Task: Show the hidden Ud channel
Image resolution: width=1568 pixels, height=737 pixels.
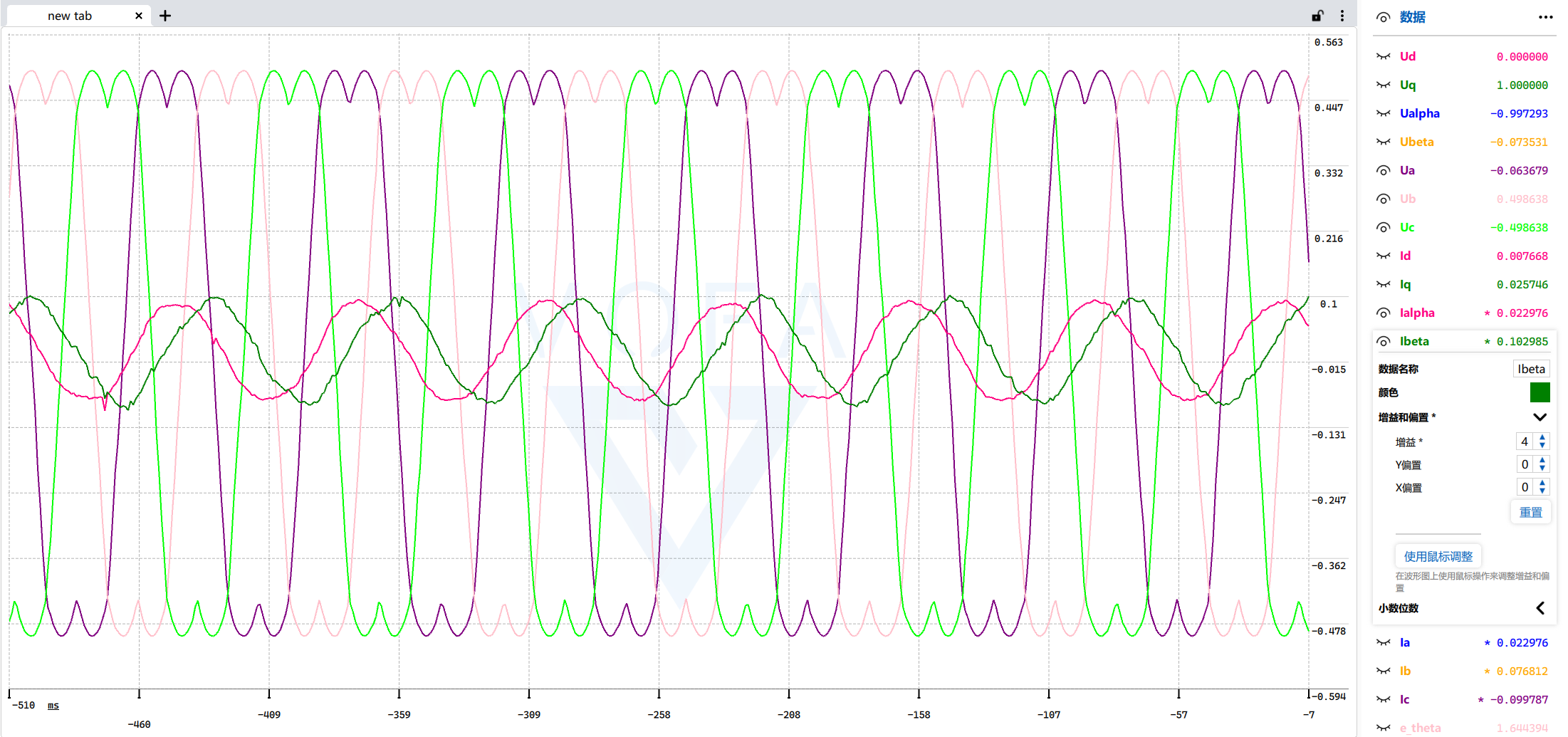Action: coord(1383,56)
